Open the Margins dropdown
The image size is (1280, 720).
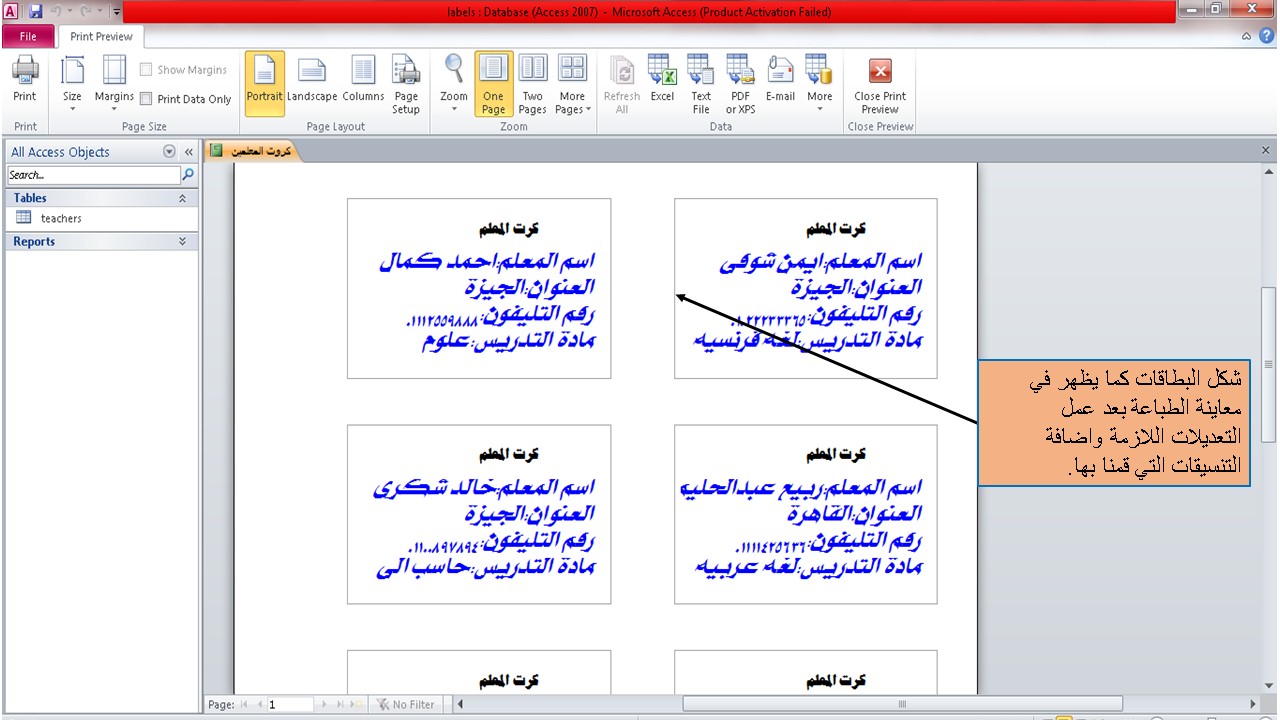pyautogui.click(x=114, y=83)
